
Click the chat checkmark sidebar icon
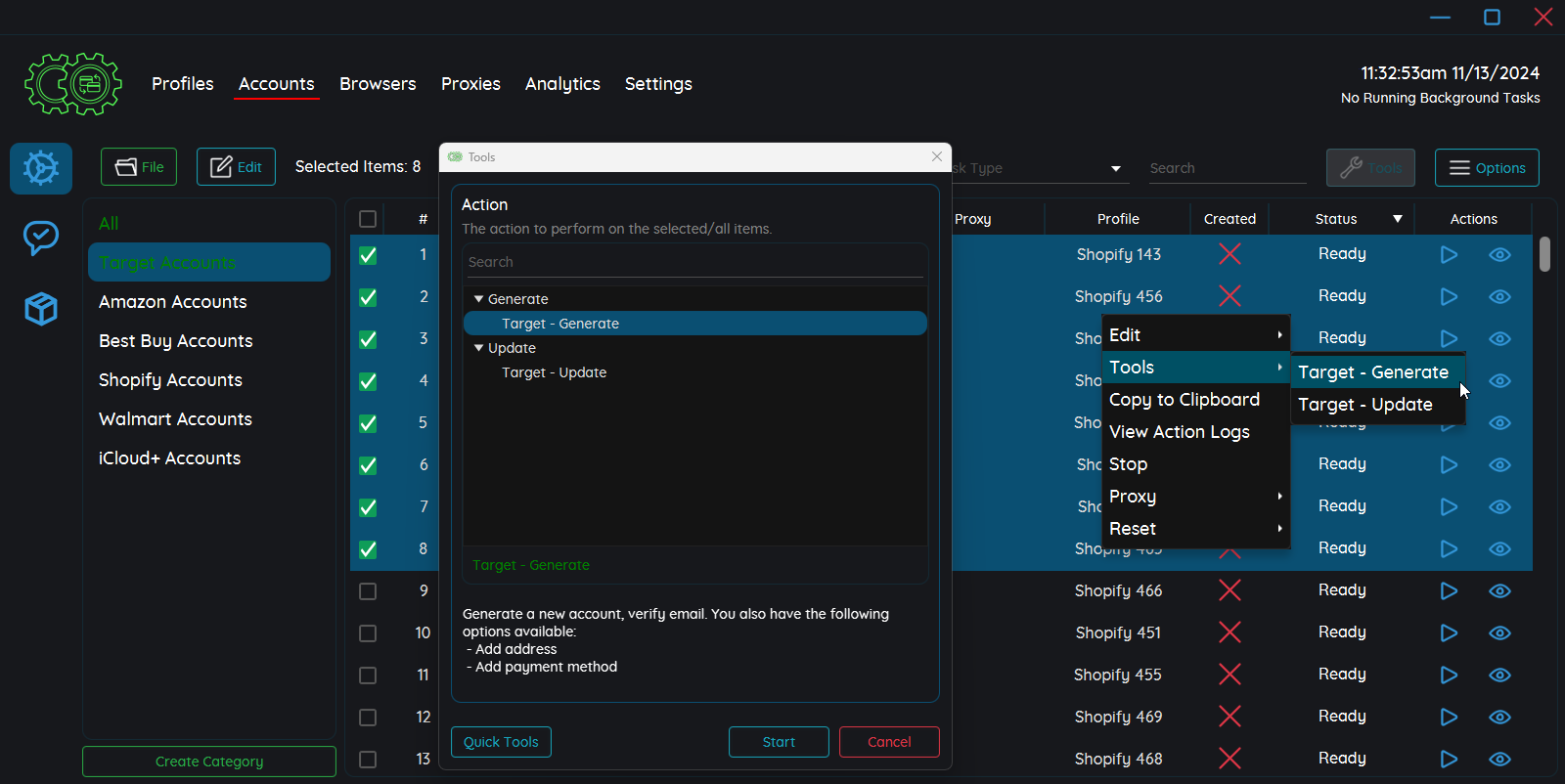[41, 238]
